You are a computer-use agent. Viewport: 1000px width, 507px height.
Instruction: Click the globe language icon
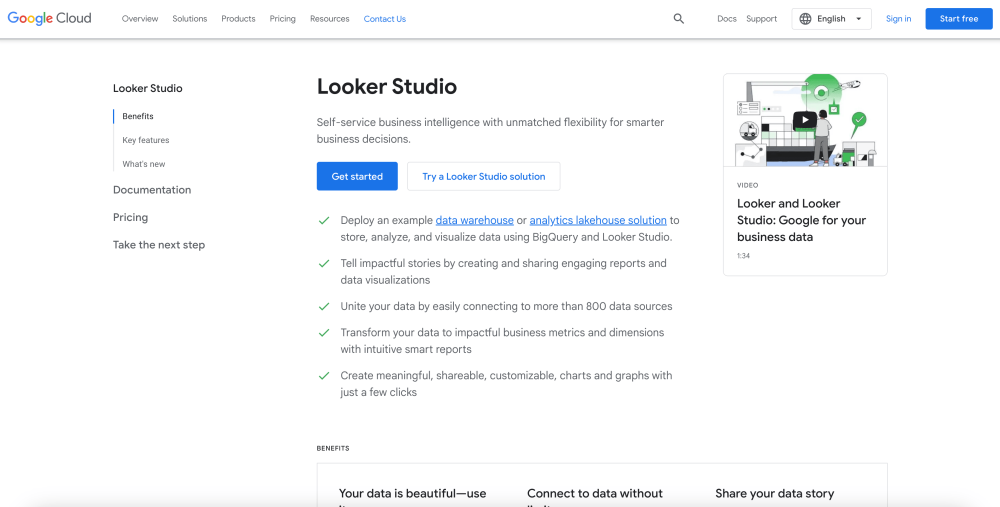pos(805,19)
